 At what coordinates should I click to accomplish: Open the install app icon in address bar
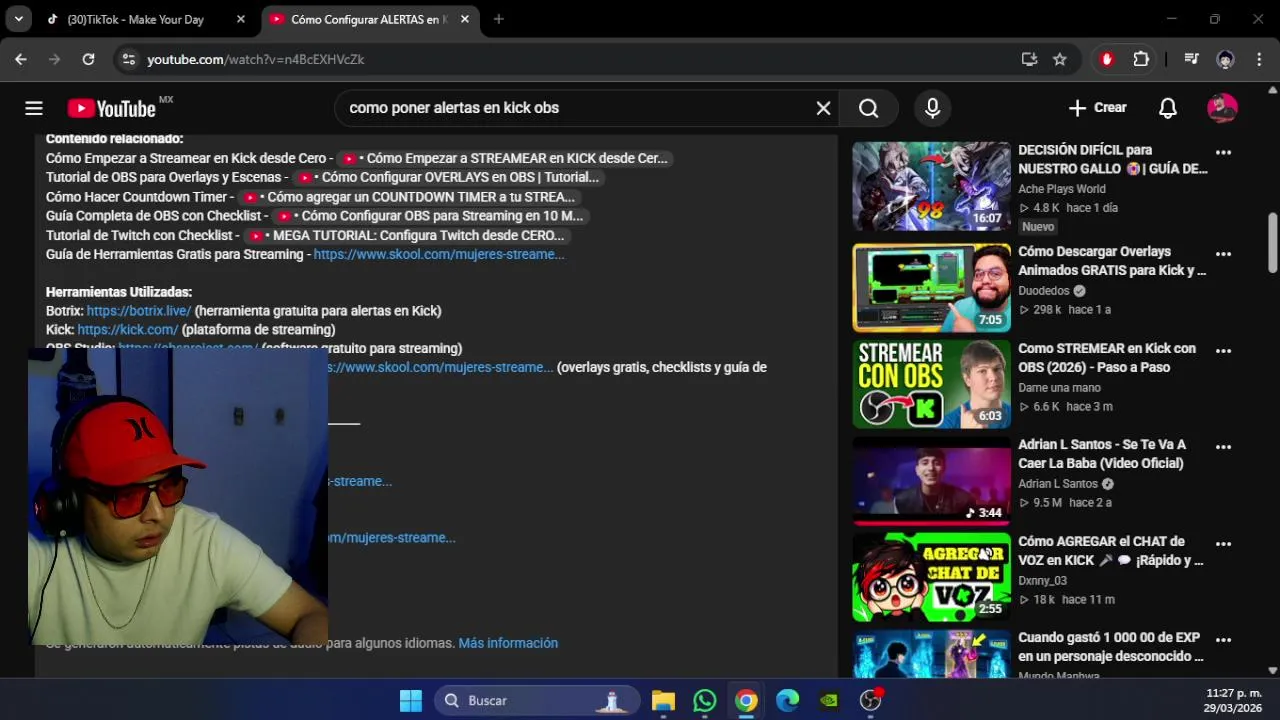tap(1029, 59)
